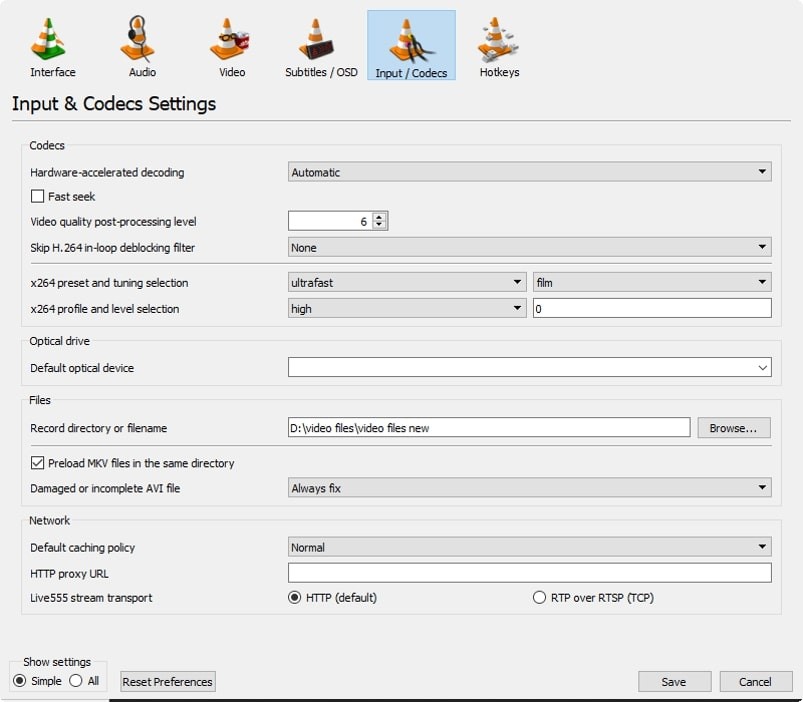The width and height of the screenshot is (803, 702).
Task: Open the Video settings cone icon
Action: (229, 39)
